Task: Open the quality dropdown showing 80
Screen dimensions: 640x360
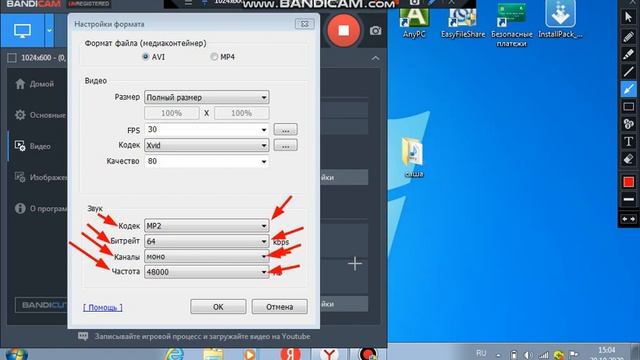Action: coord(207,161)
